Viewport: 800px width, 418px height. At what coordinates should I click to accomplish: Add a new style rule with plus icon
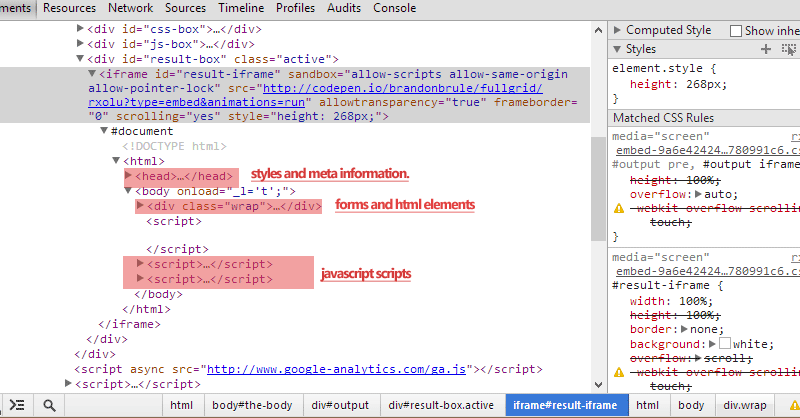click(x=766, y=49)
